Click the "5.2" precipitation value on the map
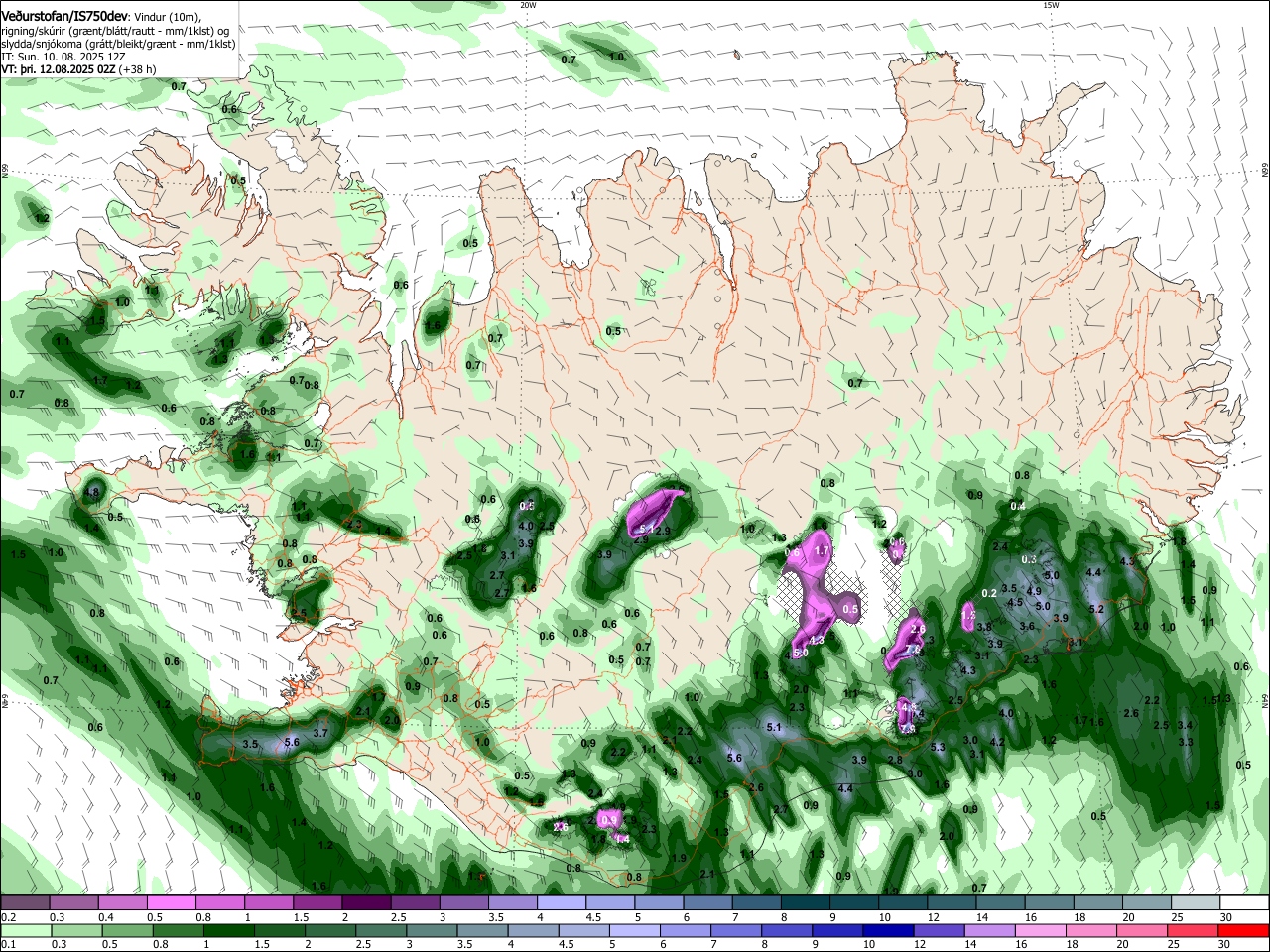 coord(1096,609)
